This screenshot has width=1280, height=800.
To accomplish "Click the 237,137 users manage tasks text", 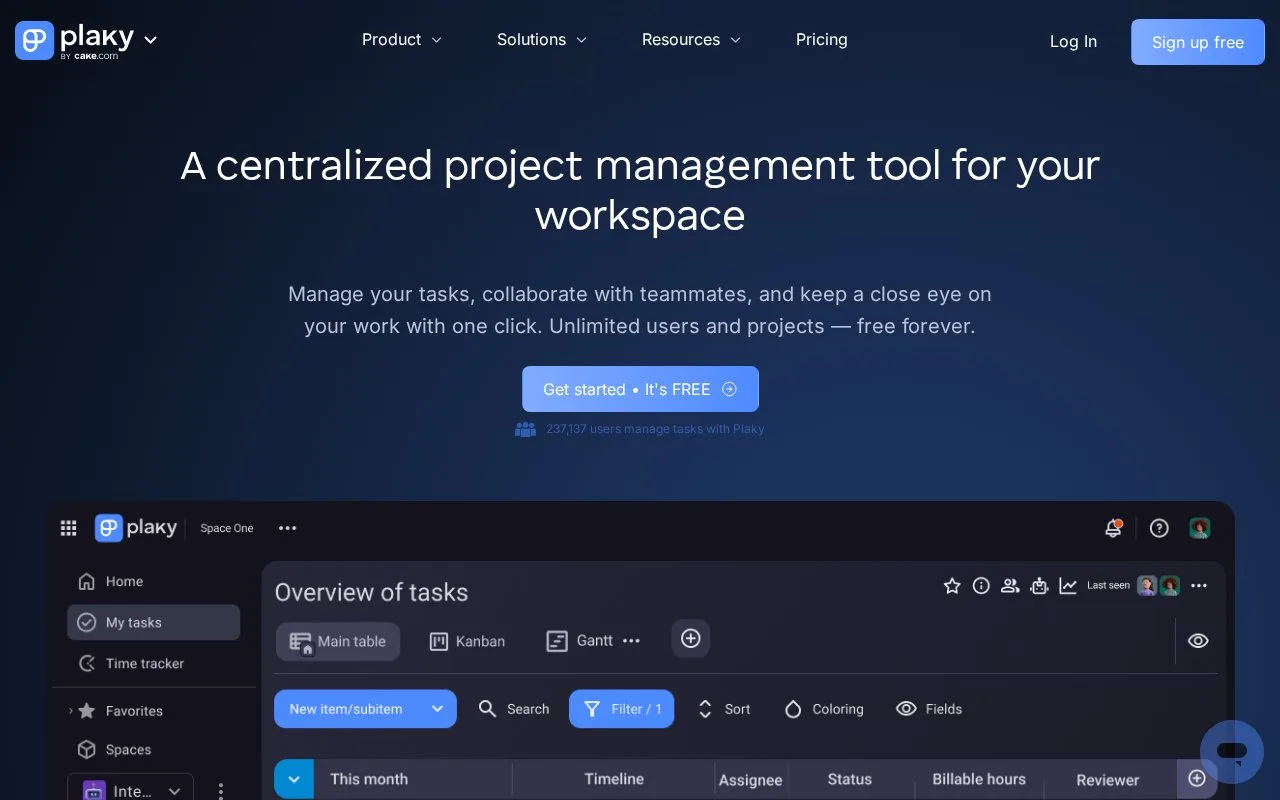I will point(655,429).
